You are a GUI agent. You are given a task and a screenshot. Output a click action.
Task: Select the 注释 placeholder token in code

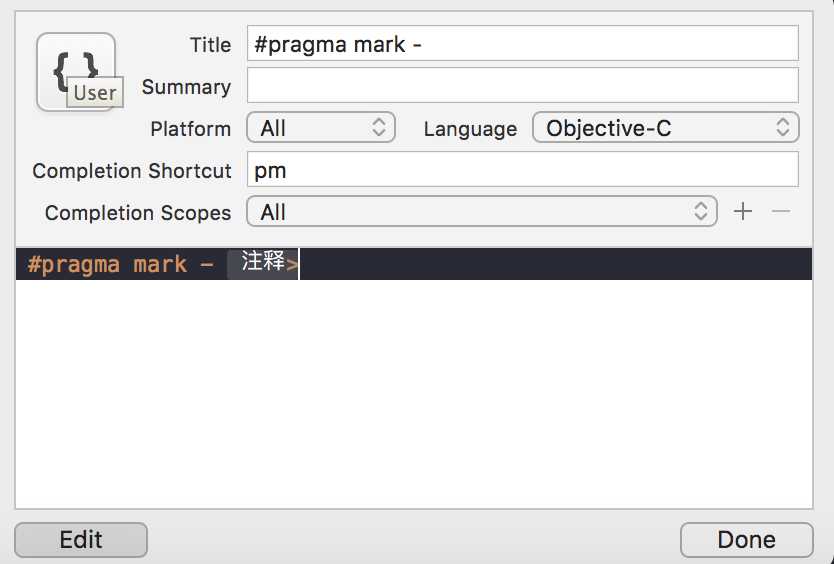263,264
